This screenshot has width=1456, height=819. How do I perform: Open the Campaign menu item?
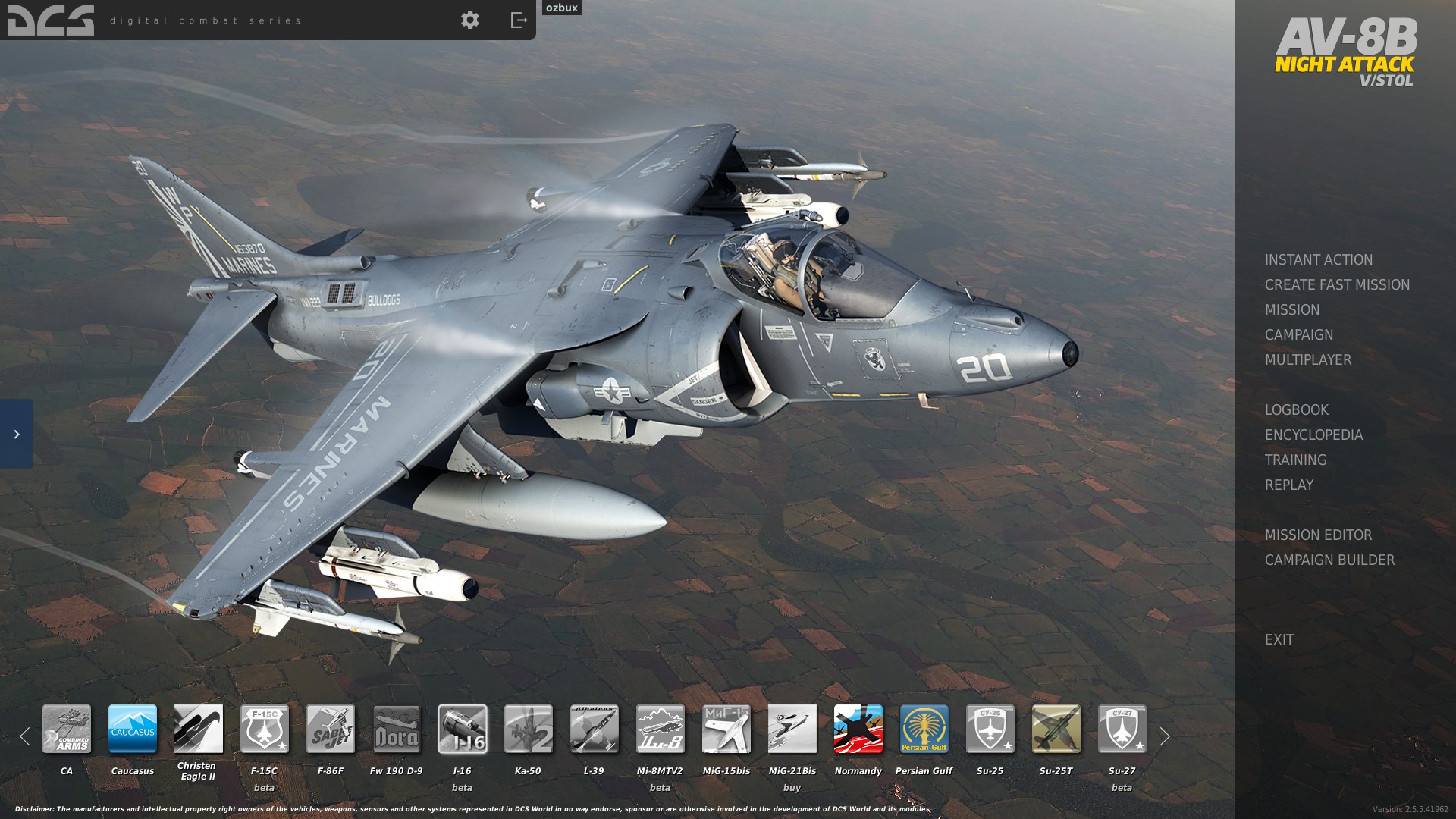1299,335
